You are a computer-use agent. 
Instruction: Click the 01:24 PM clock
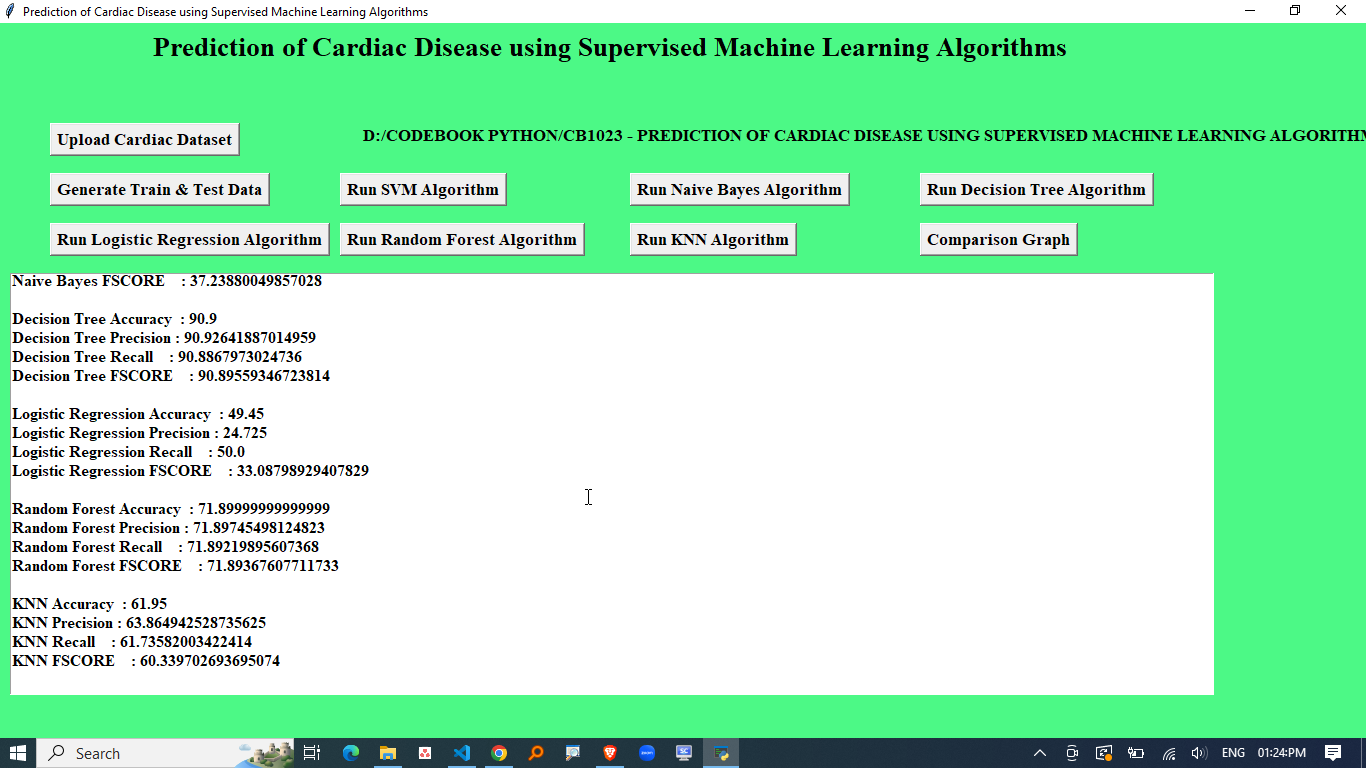(1282, 753)
